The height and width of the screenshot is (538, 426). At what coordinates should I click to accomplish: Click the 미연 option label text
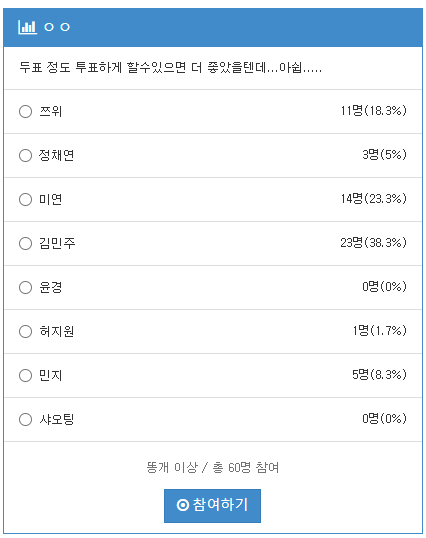[x=50, y=199]
